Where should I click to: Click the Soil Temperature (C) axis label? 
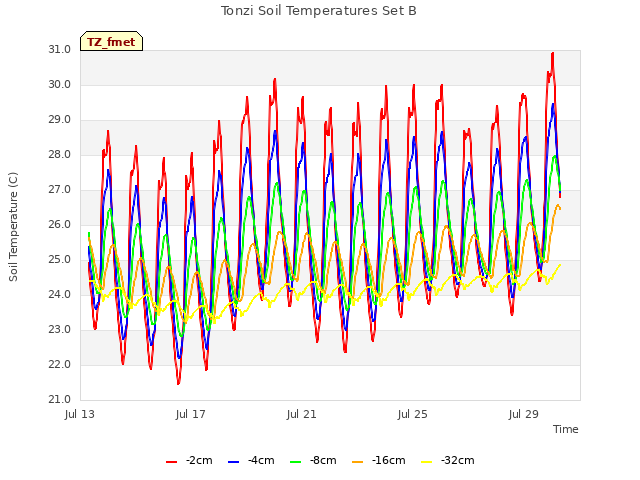13,227
